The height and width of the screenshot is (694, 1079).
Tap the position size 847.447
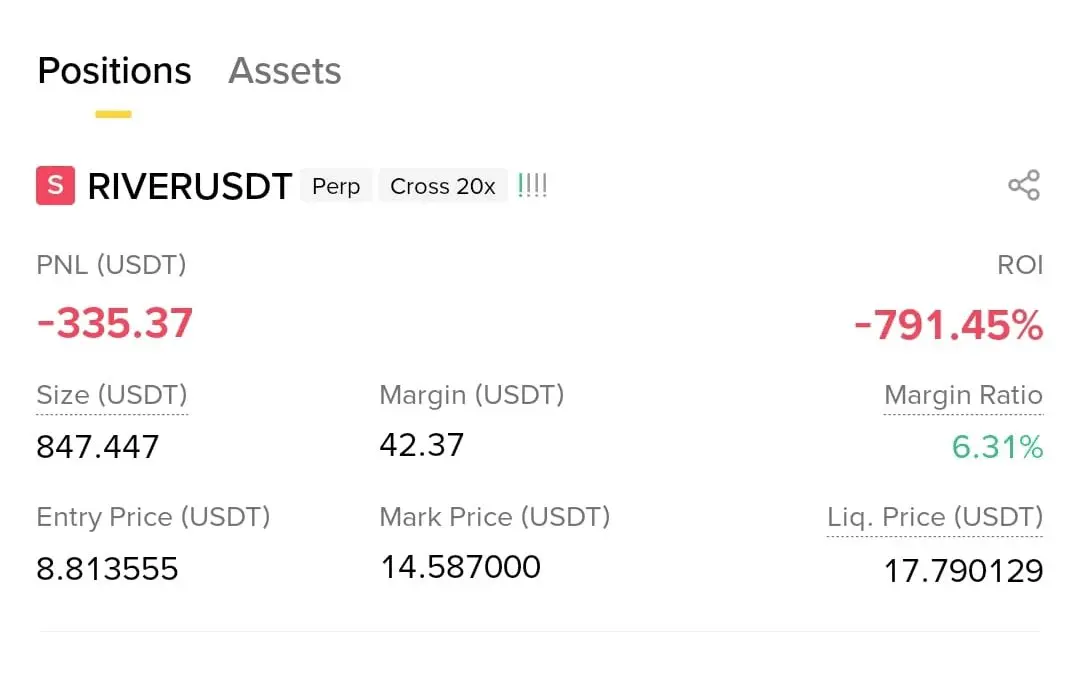(x=98, y=447)
